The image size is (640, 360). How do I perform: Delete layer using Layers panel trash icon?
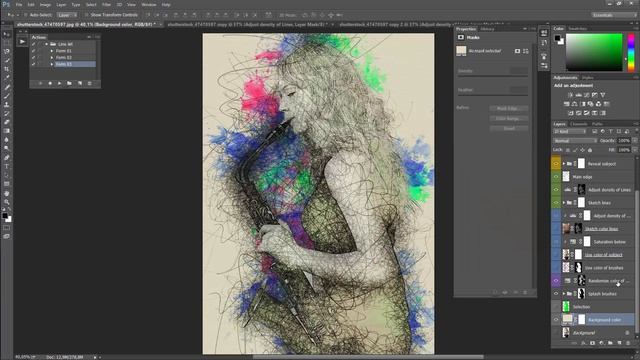coord(628,343)
